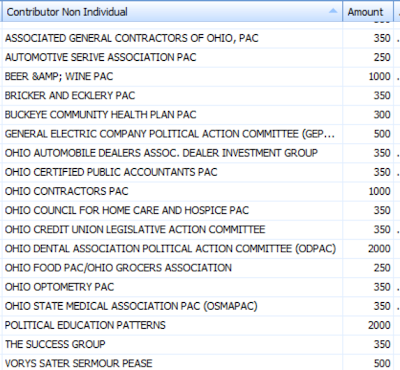
Task: Click amount 350 for OHIO STATE MEDICAL ASSOCIATION PAC
Action: (x=382, y=306)
